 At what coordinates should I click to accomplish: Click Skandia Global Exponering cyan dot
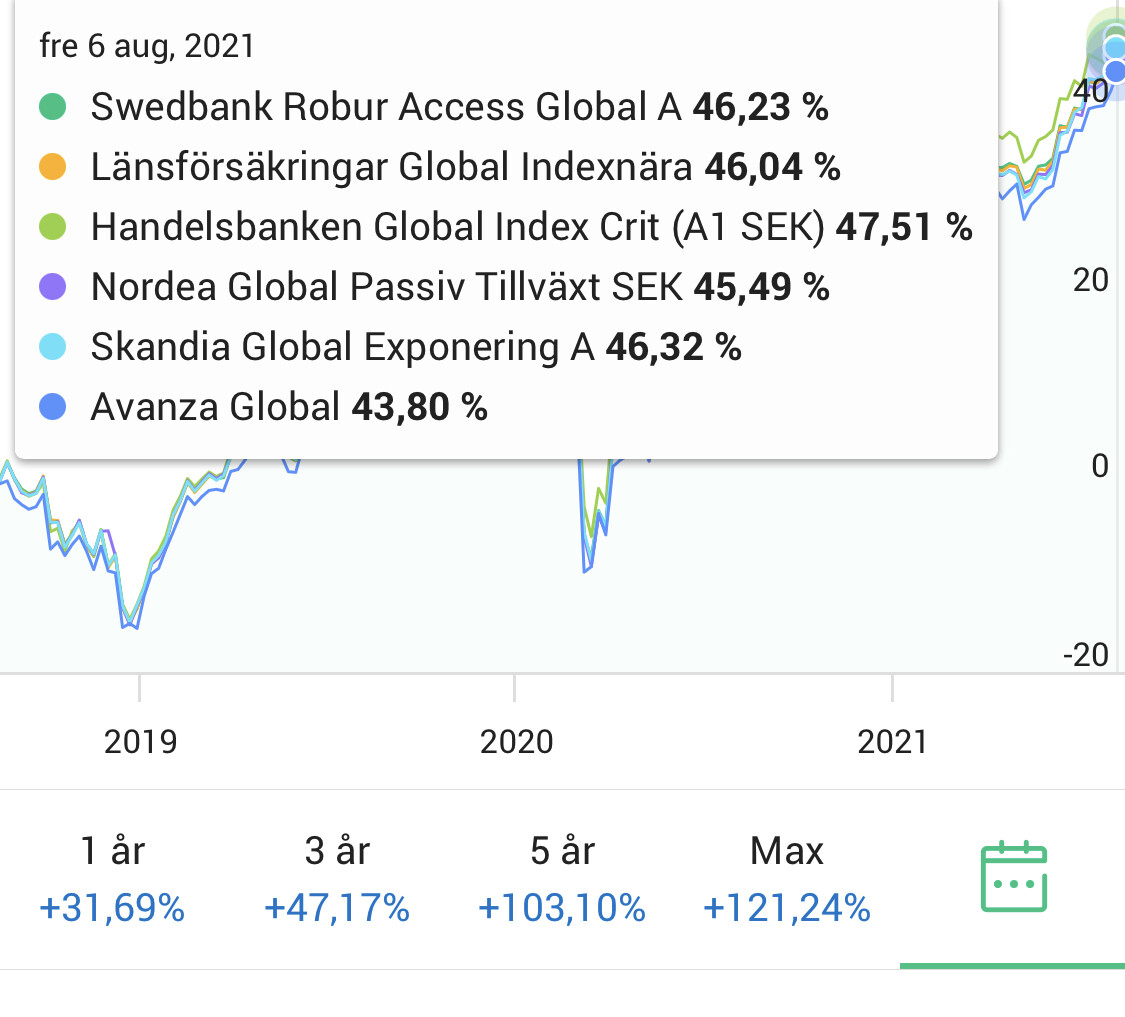[53, 347]
